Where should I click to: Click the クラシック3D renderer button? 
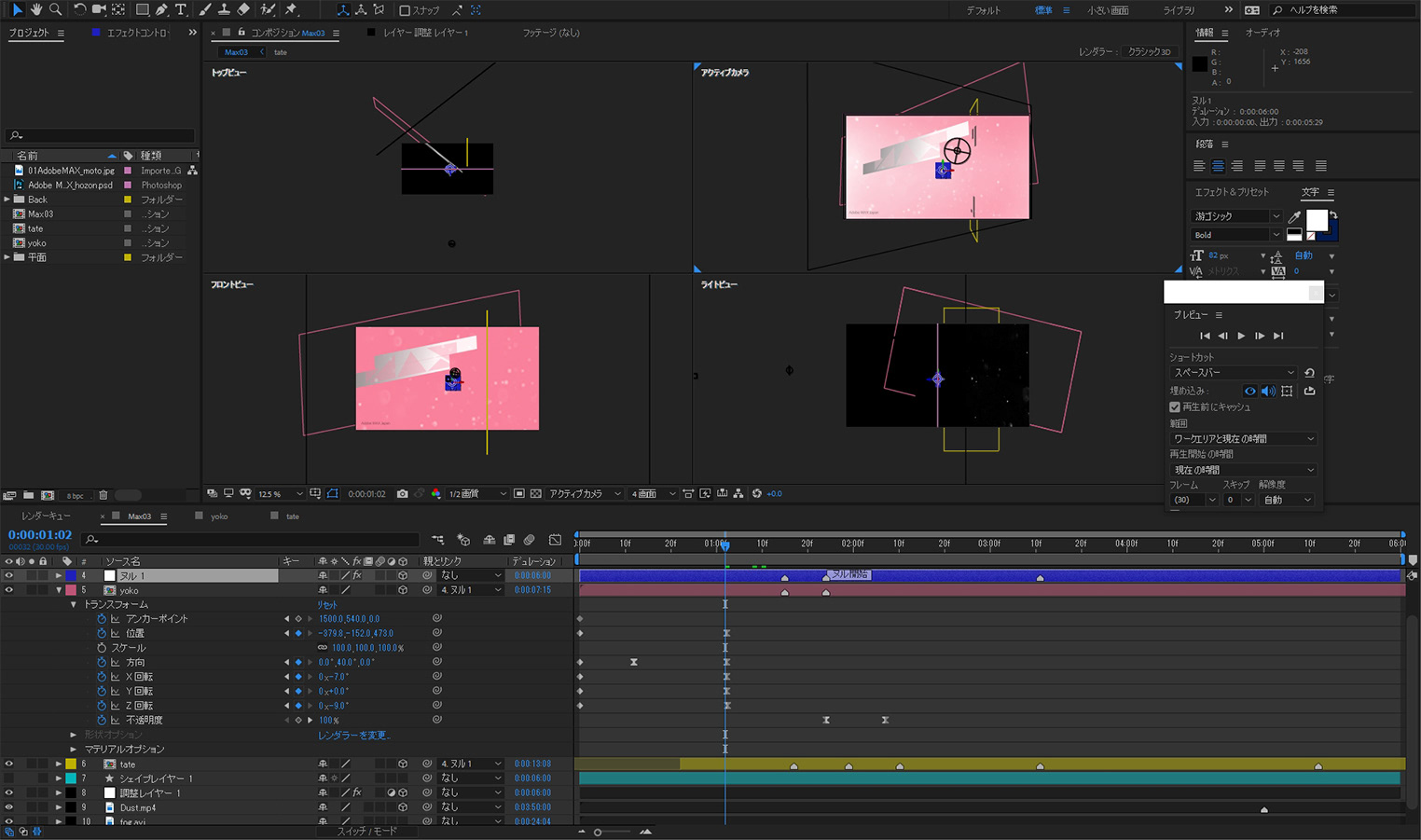tap(1150, 52)
